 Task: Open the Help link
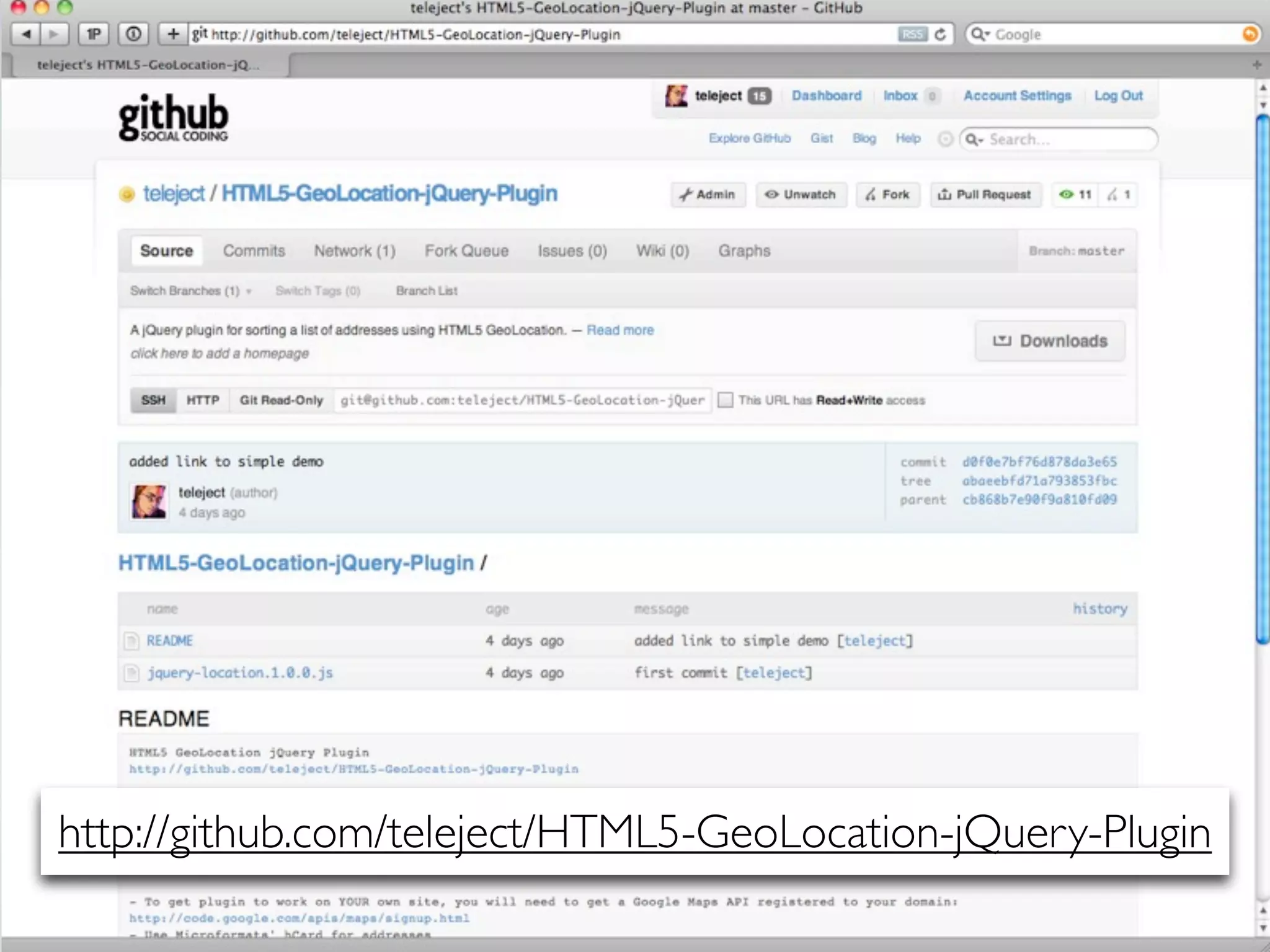click(x=908, y=138)
